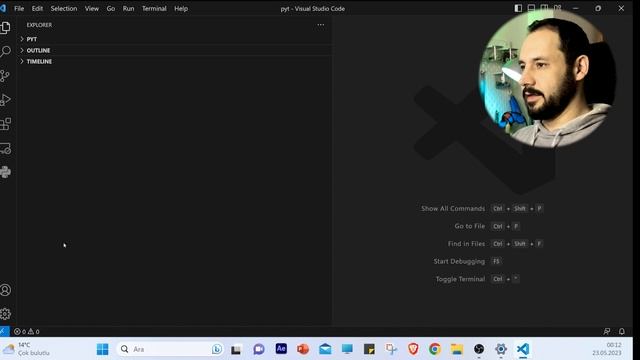Viewport: 640px width, 360px height.
Task: Click the 'Show All Commands' shortcut hint
Action: (x=482, y=209)
